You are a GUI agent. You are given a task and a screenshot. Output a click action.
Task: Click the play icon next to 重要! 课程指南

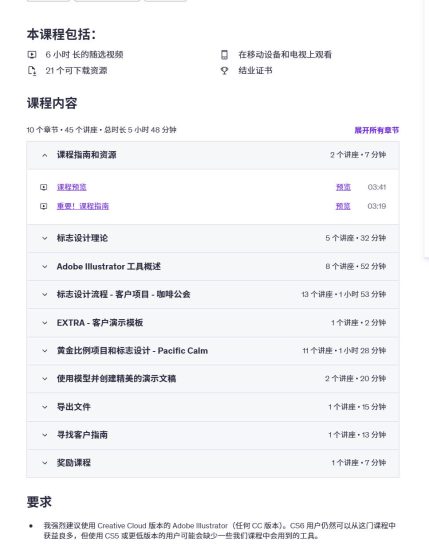tap(43, 206)
